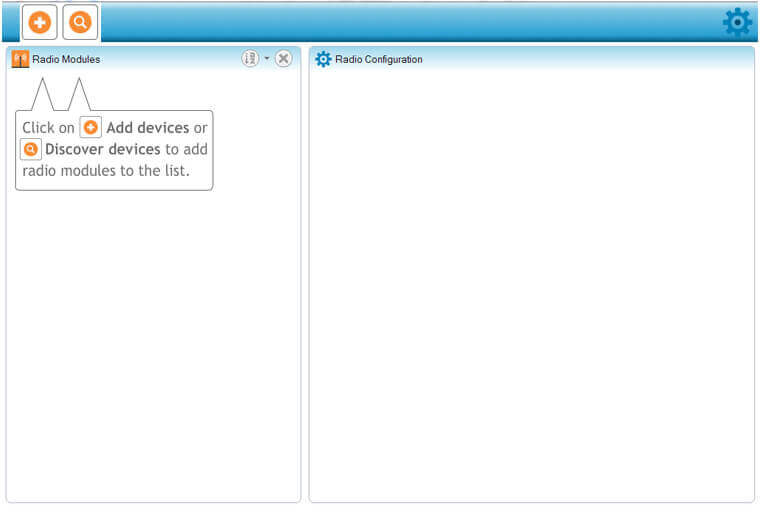Select the Radio Configuration panel title
This screenshot has width=760, height=523.
pos(378,59)
